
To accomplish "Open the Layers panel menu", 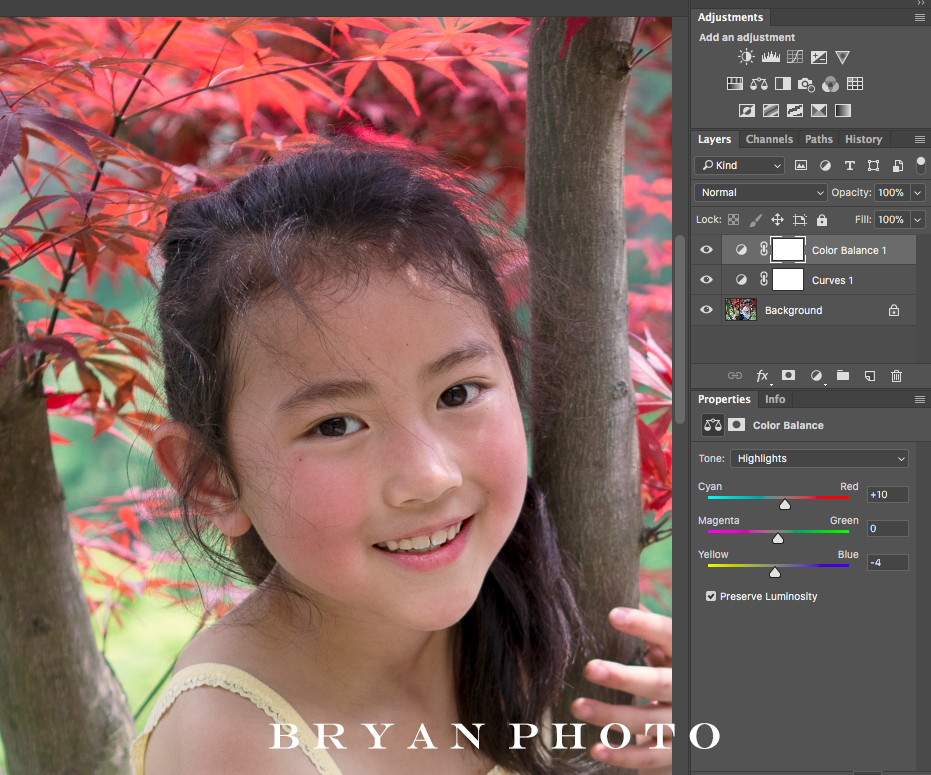I will (x=920, y=140).
